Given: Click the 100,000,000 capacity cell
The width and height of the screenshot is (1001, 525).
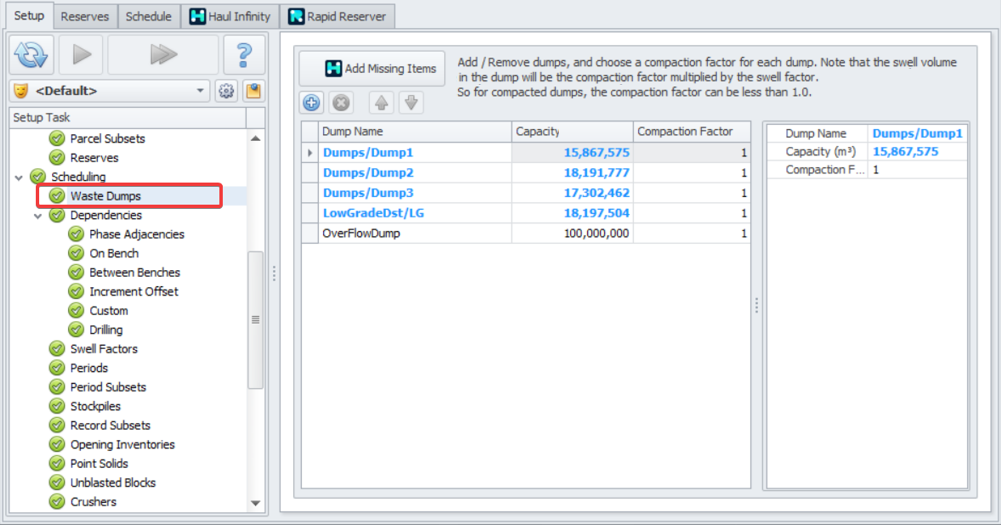Looking at the screenshot, I should tap(572, 233).
